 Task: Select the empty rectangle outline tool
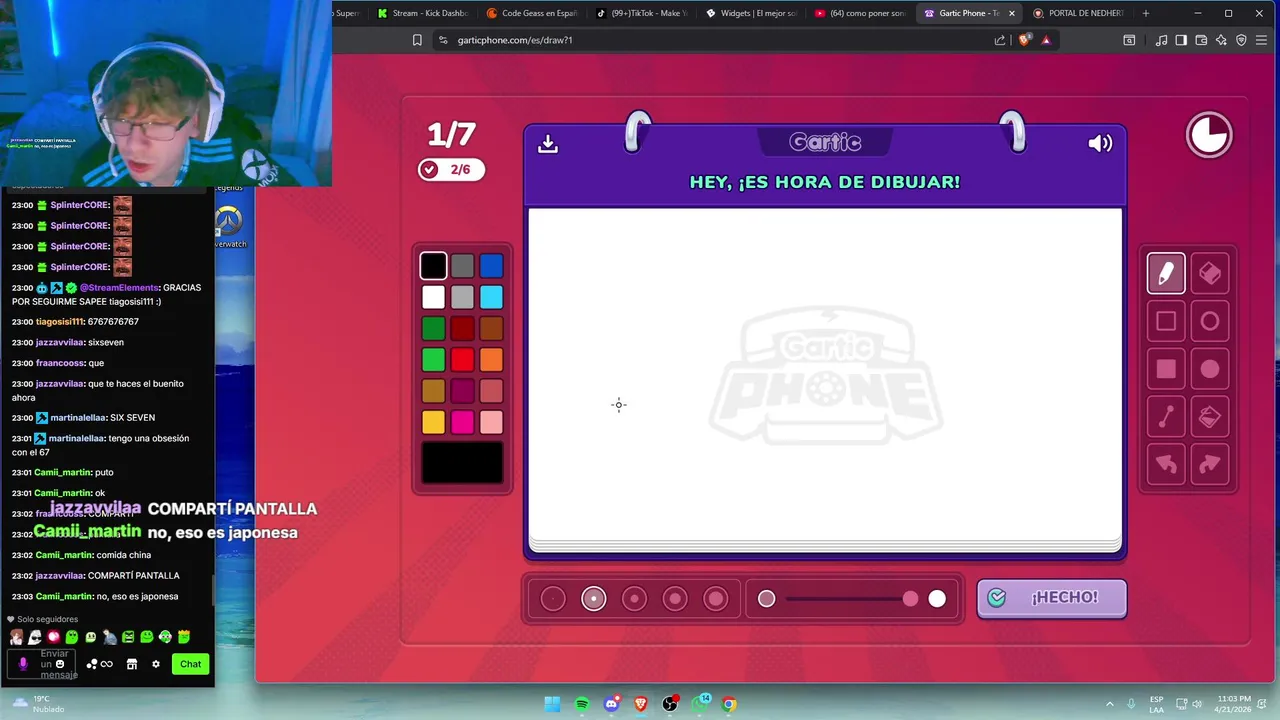[1166, 321]
